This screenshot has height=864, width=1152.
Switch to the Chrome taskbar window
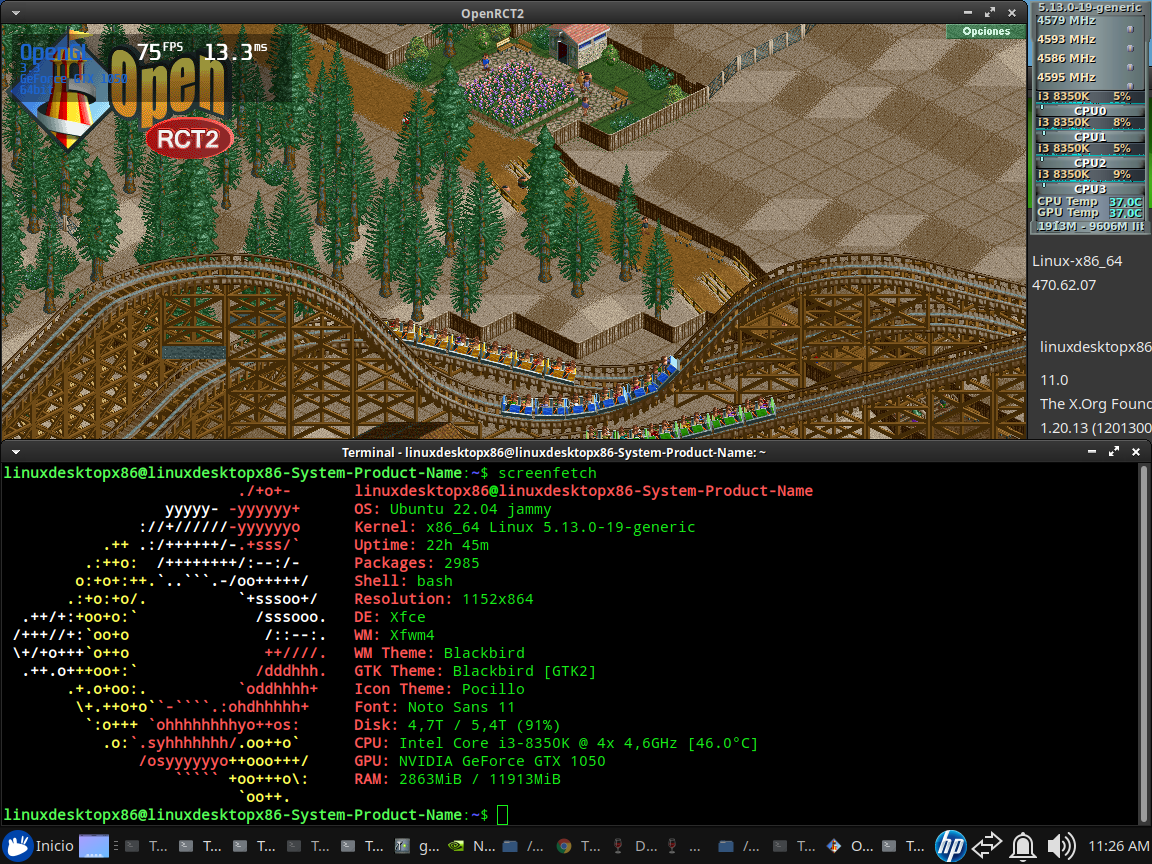coord(579,846)
